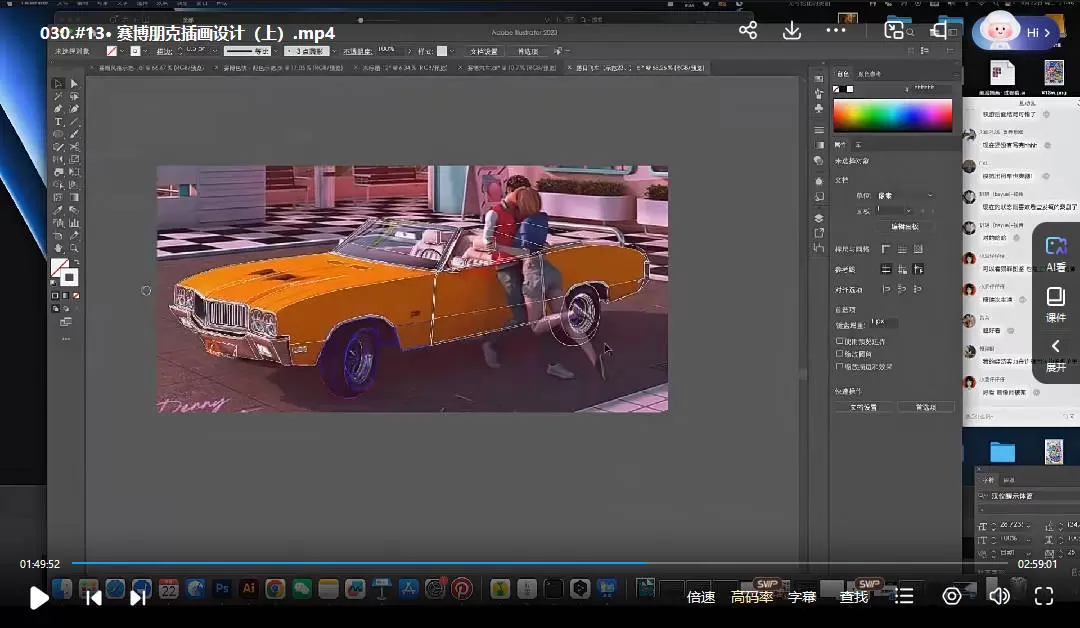Viewport: 1080px width, 628px height.
Task: Play the video
Action: pos(39,597)
